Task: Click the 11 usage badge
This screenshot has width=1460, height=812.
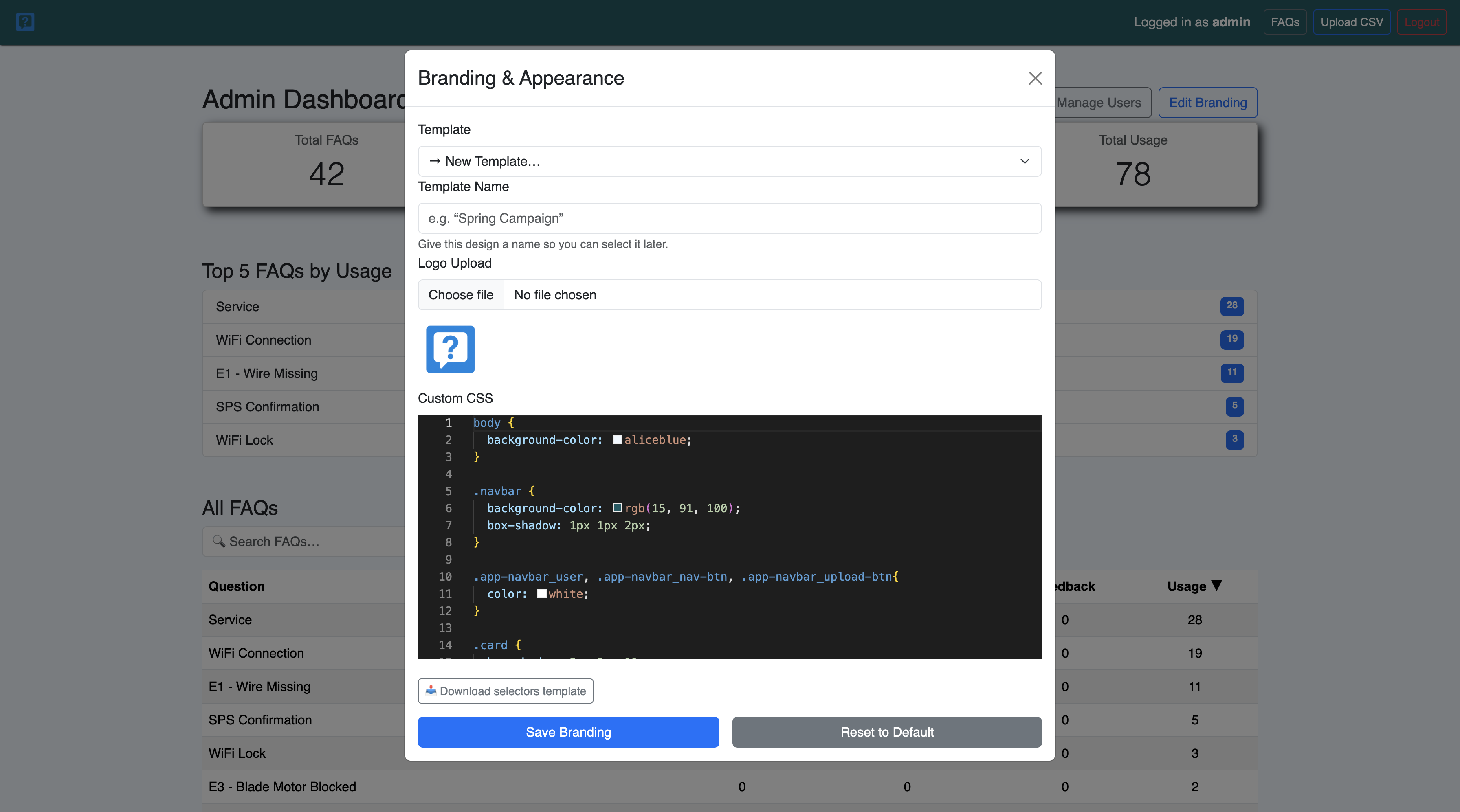Action: 1231,373
